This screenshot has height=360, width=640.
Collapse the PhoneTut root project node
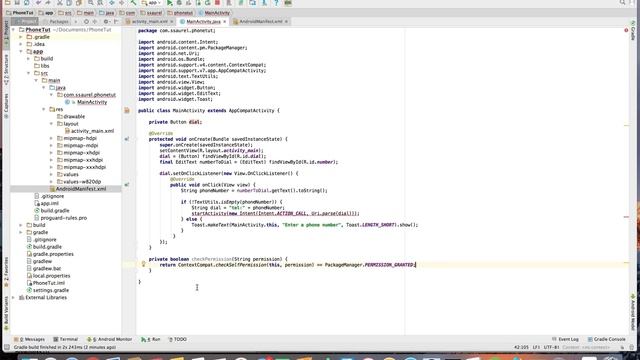coord(13,30)
